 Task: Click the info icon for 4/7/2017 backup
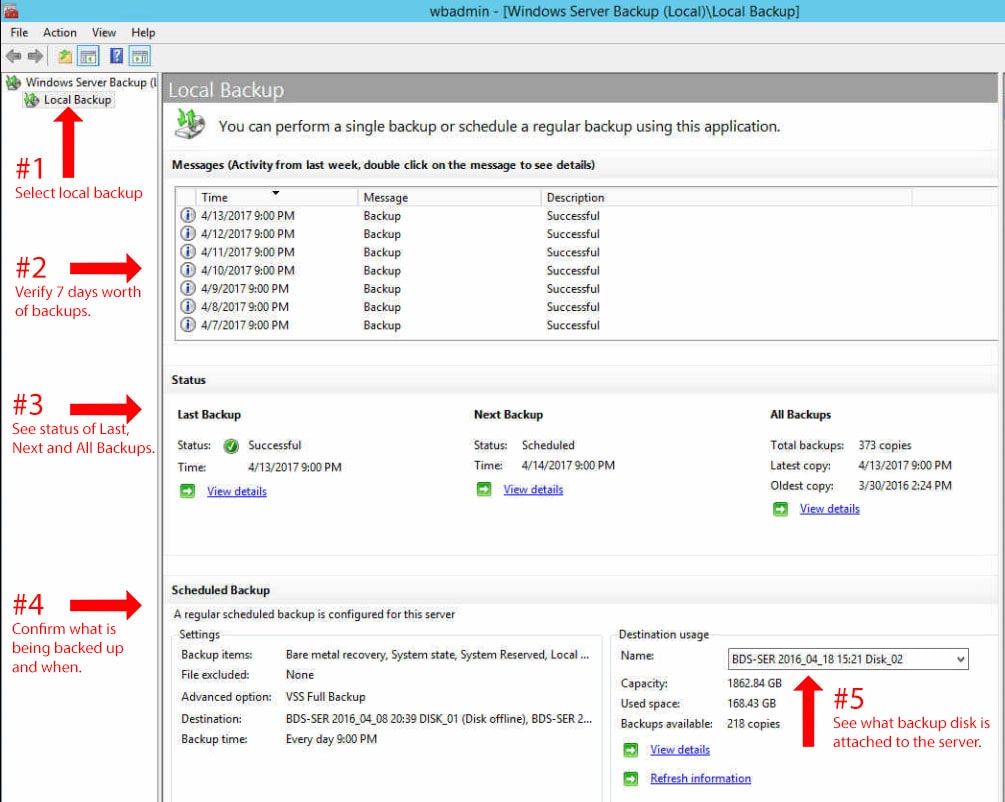coord(187,325)
